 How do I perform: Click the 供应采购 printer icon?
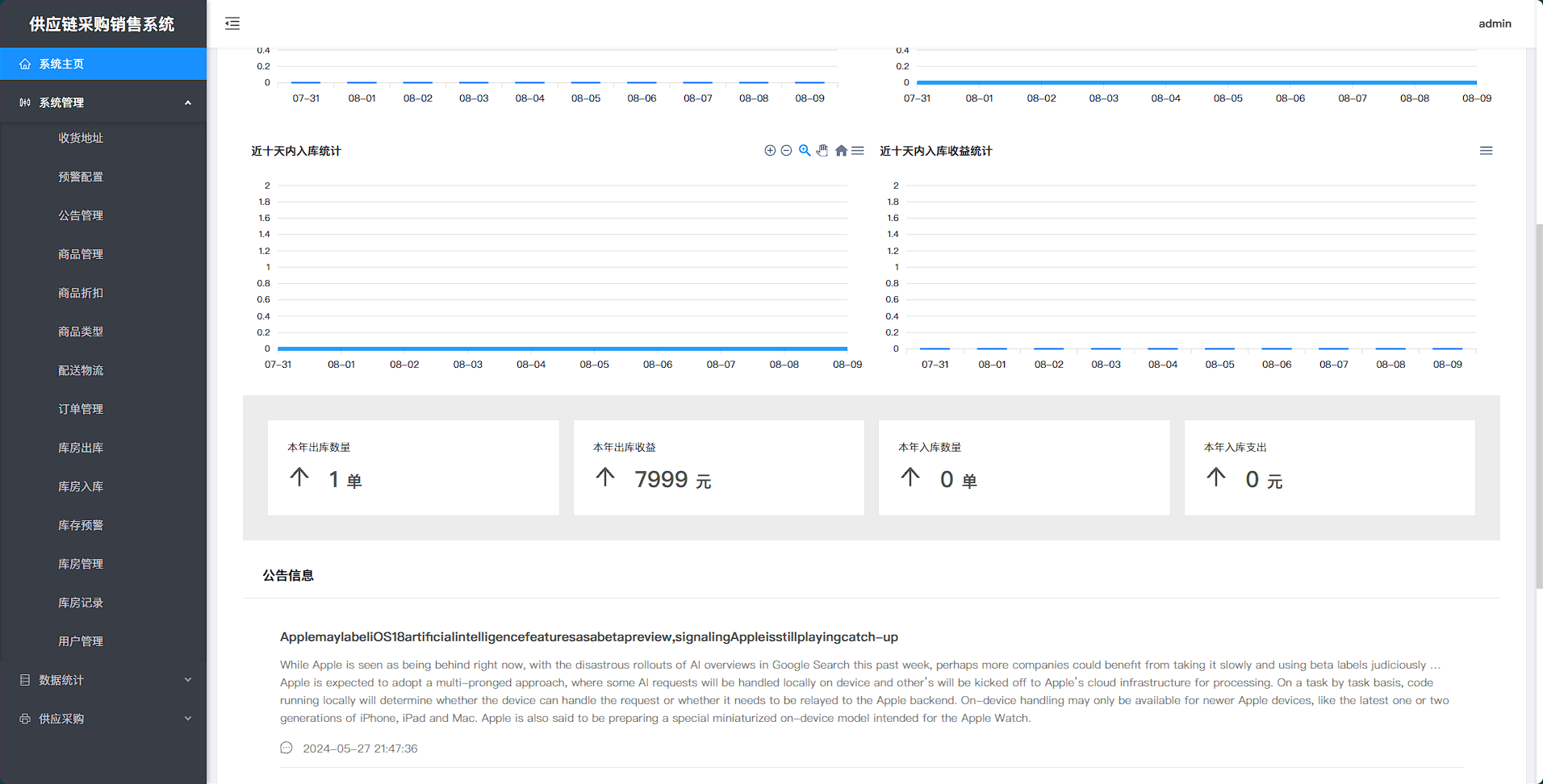tap(25, 719)
